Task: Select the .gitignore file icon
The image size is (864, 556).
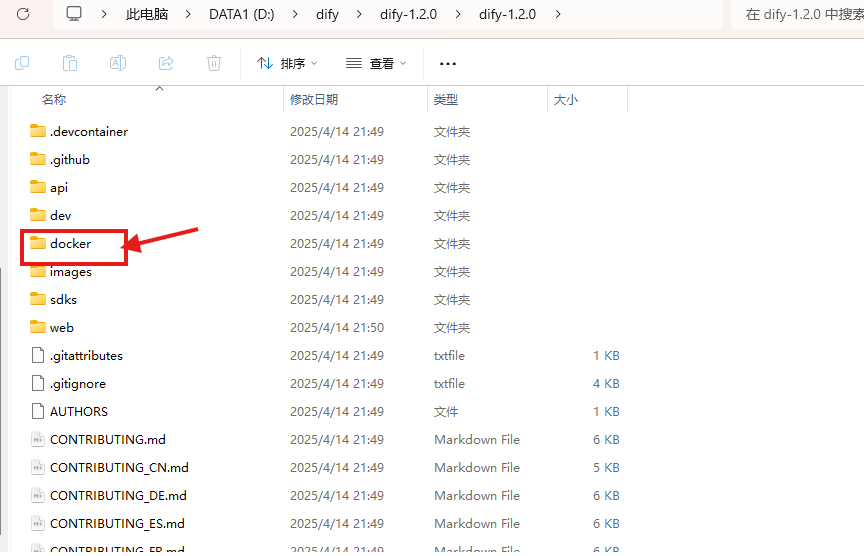Action: tap(38, 383)
